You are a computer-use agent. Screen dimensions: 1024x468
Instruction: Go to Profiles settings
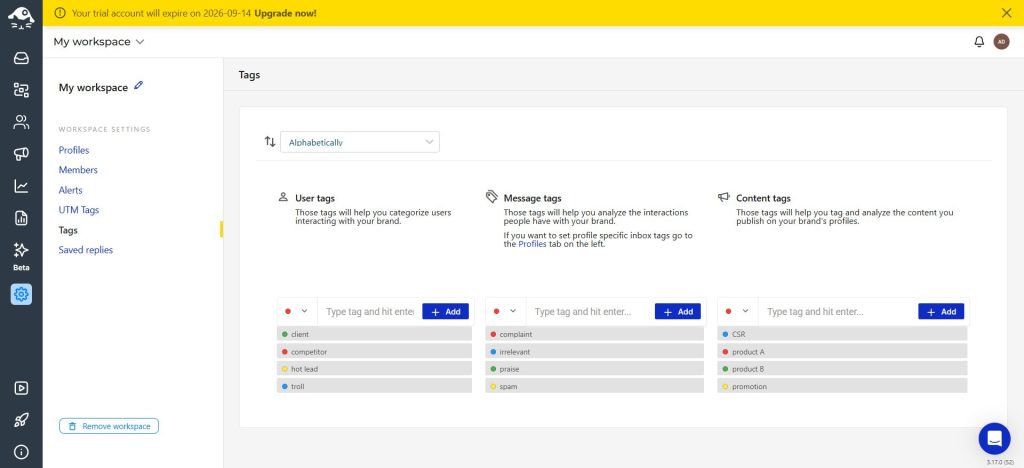point(74,150)
